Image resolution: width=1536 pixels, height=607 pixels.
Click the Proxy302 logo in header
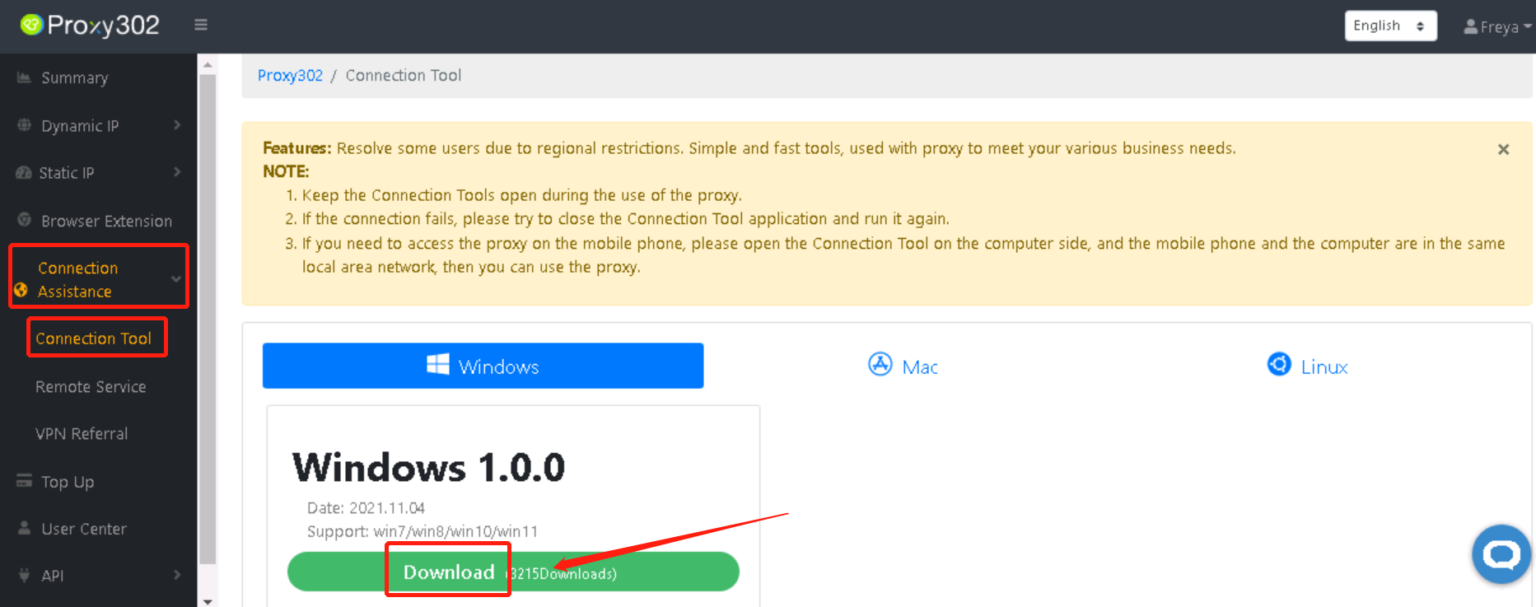click(x=90, y=25)
